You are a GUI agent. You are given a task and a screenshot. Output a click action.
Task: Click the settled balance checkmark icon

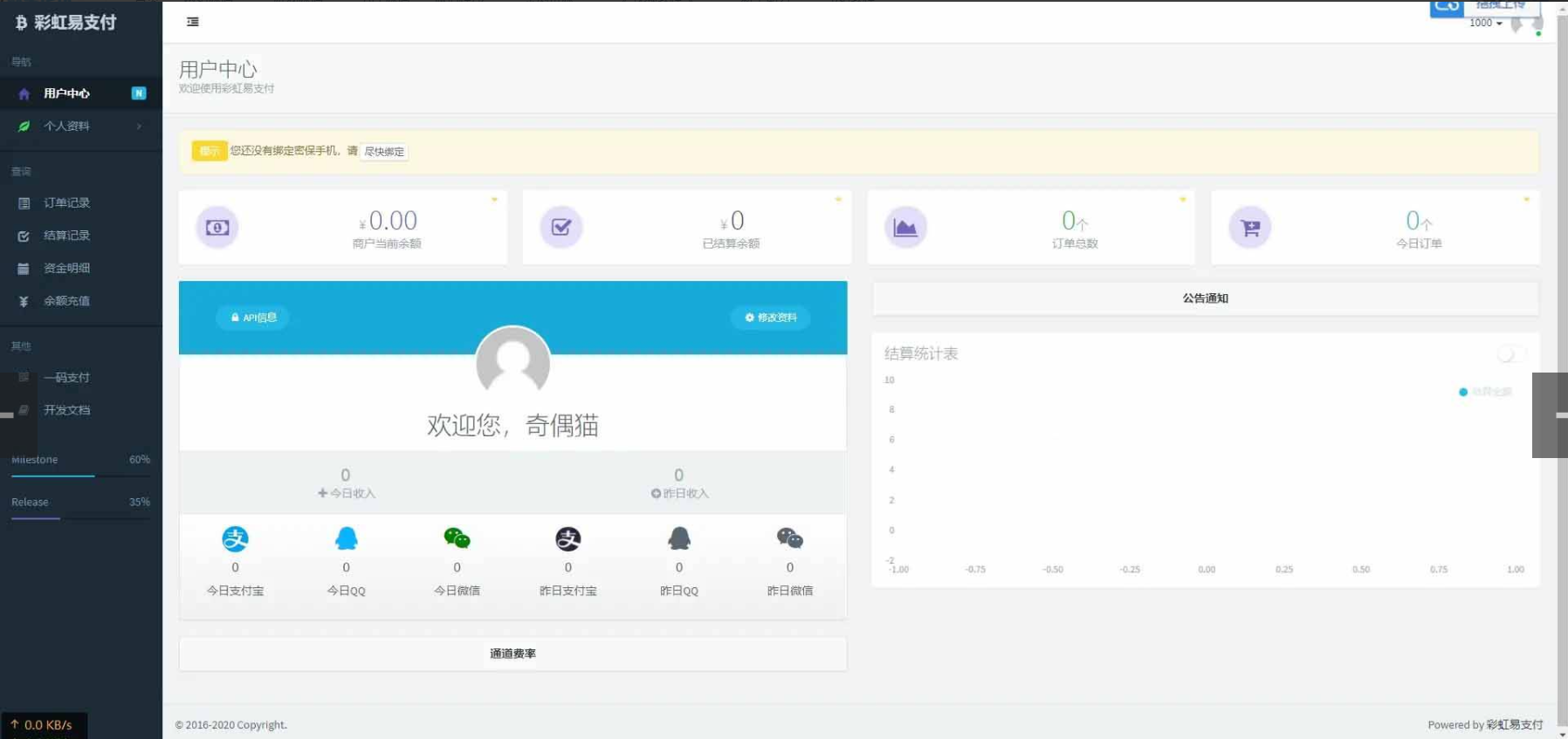click(561, 228)
